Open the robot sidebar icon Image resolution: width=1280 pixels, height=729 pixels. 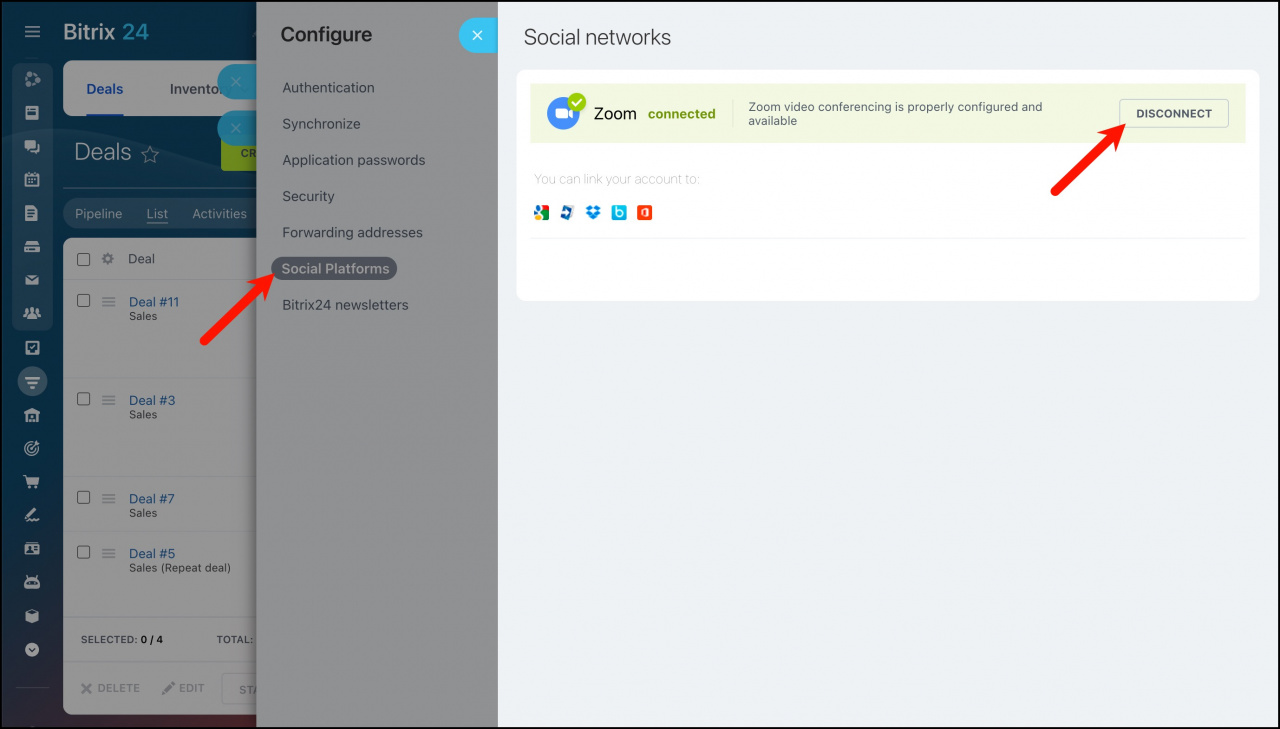(x=32, y=582)
